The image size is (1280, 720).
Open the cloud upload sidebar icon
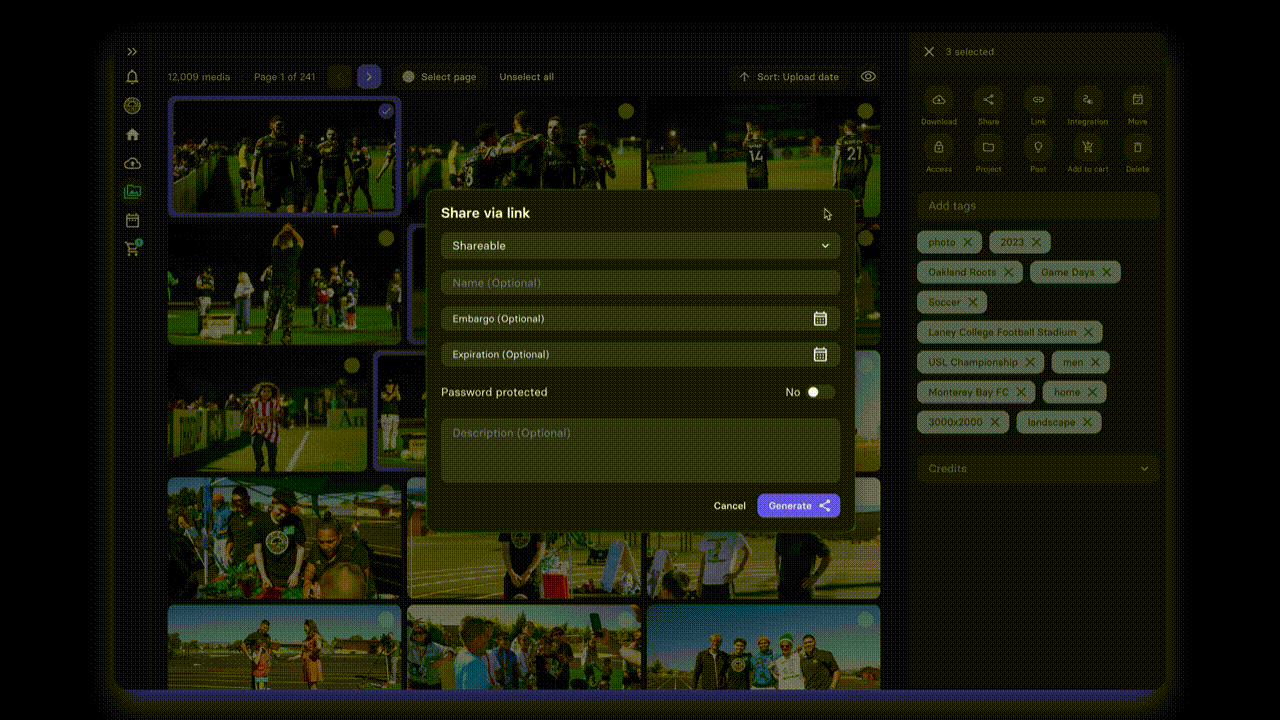tap(132, 163)
